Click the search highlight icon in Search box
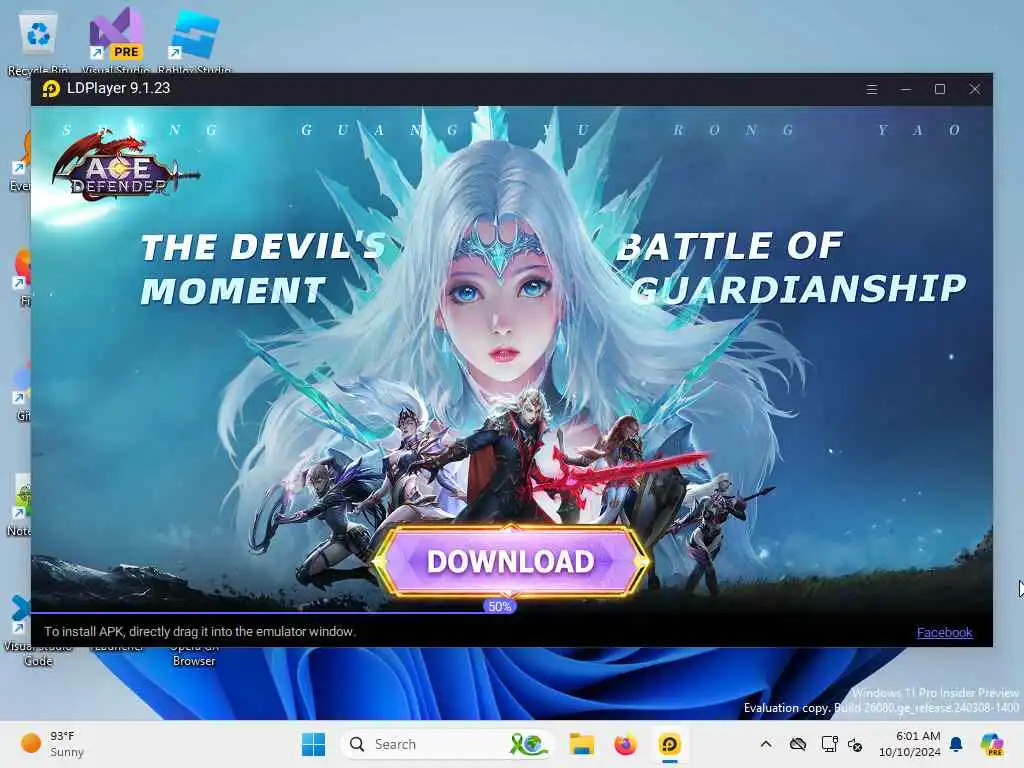 tap(528, 744)
